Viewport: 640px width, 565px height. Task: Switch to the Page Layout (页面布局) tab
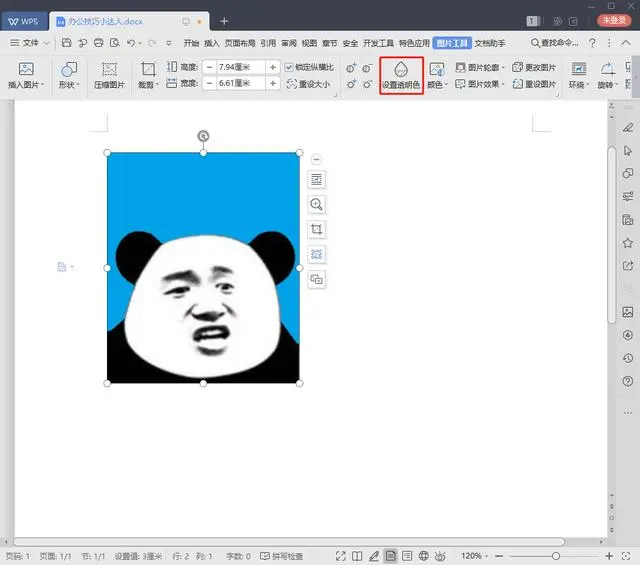coord(240,43)
